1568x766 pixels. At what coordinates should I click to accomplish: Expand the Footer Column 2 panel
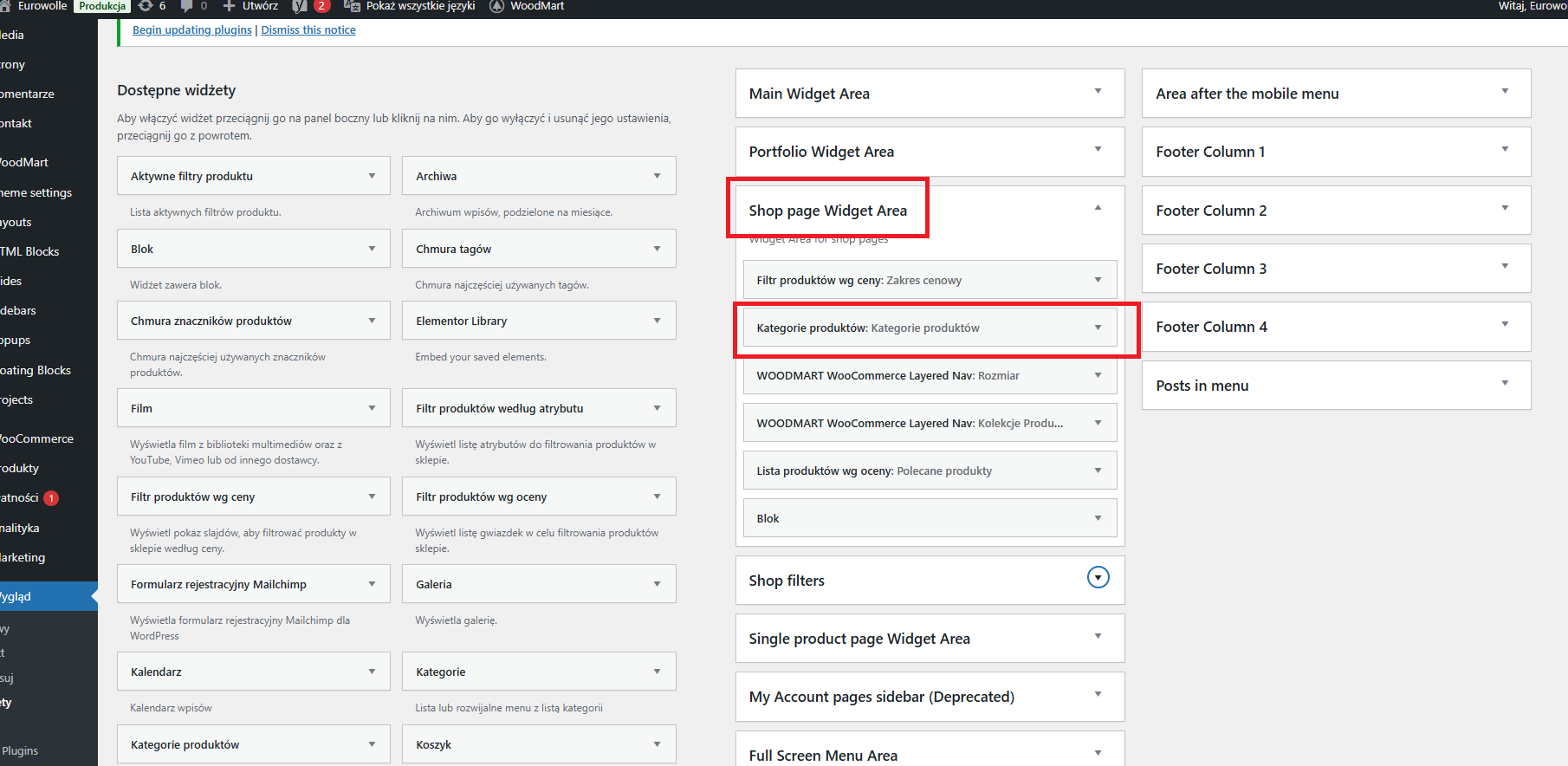[1337, 211]
